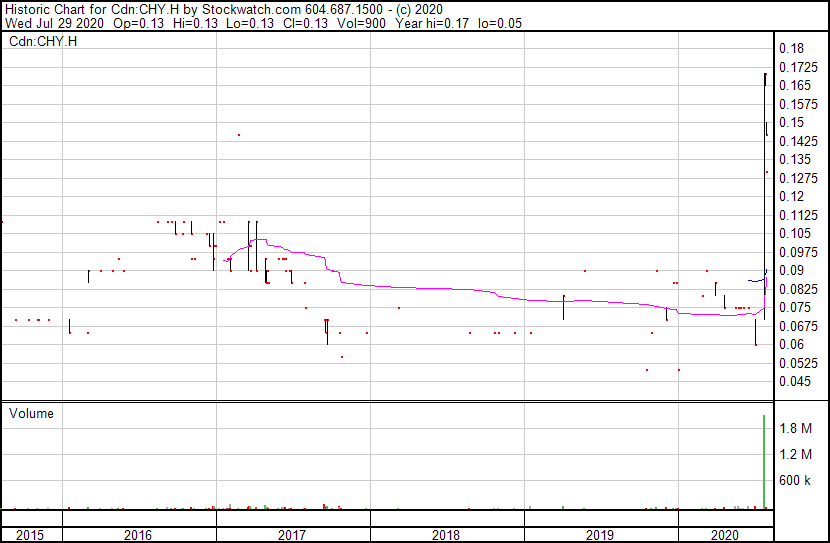Click the 0.12 price axis label
The width and height of the screenshot is (830, 543).
point(791,196)
